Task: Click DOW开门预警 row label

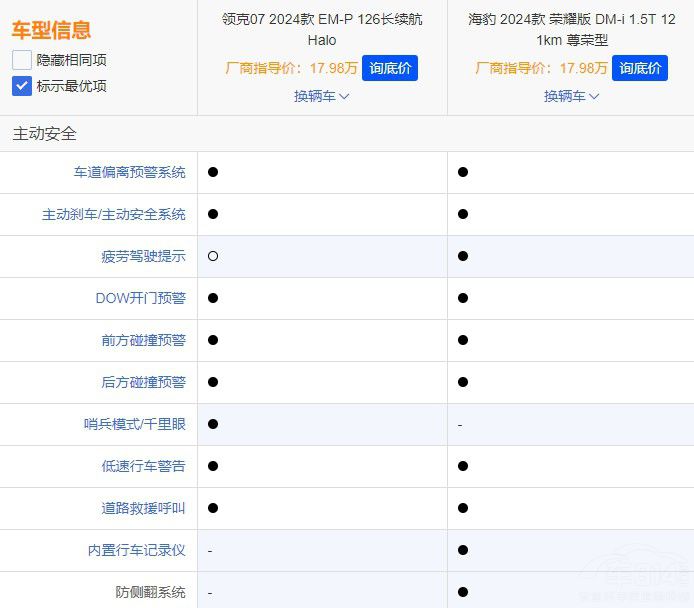Action: pyautogui.click(x=140, y=298)
